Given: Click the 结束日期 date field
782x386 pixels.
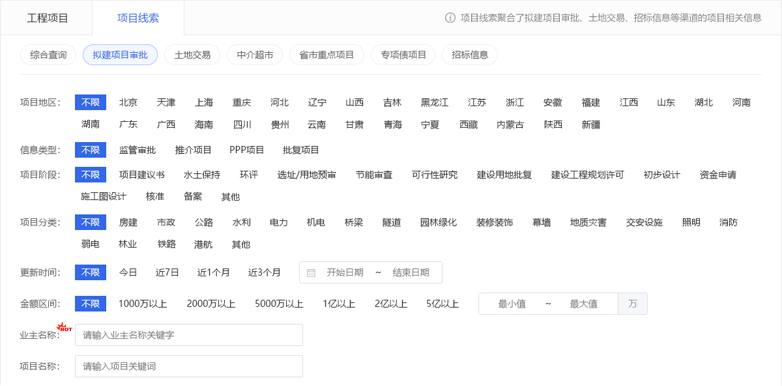Looking at the screenshot, I should (x=410, y=273).
